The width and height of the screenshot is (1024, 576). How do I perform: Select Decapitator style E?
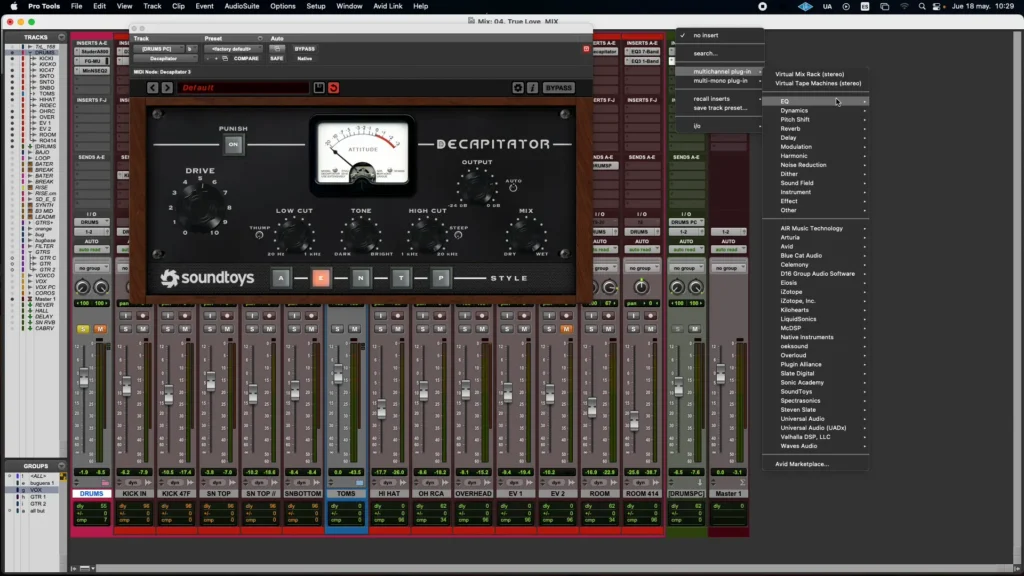coord(321,278)
